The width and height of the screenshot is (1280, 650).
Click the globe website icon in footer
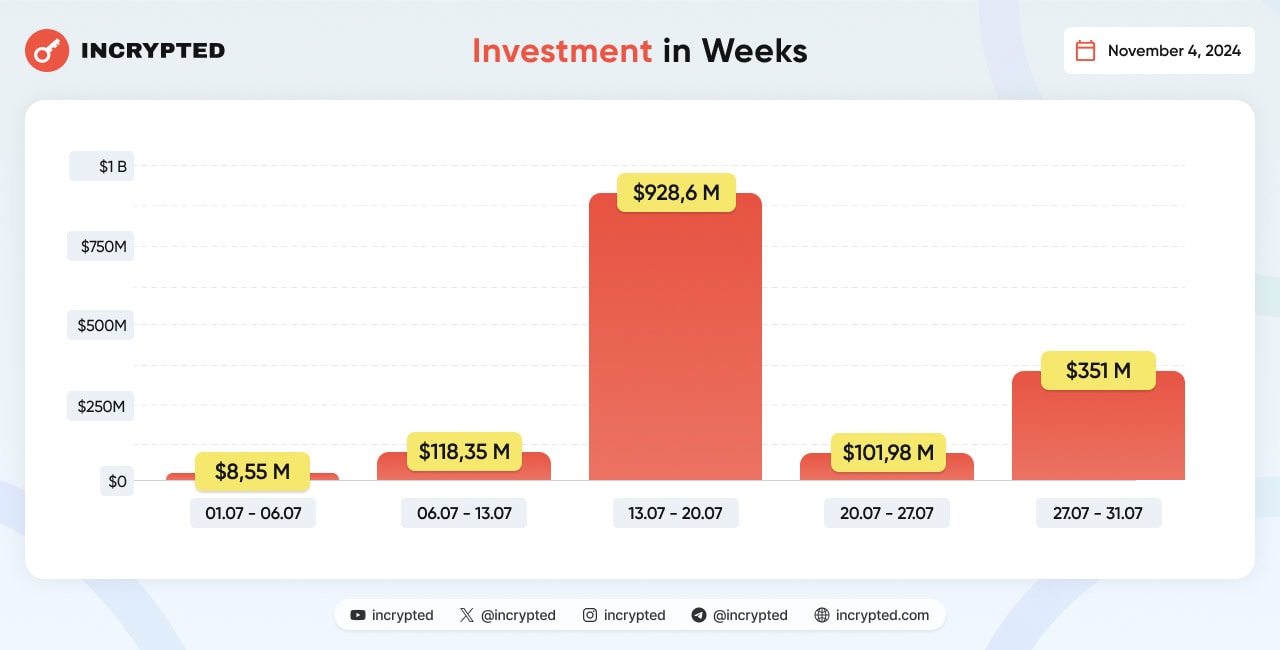(822, 615)
